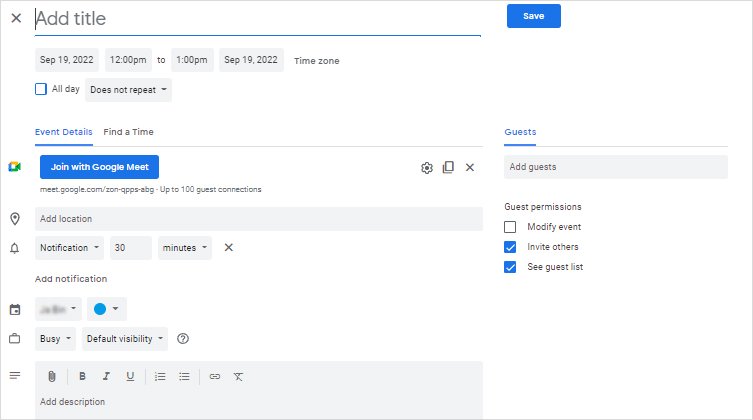Click the notification bell icon
753x420 pixels.
(x=14, y=248)
